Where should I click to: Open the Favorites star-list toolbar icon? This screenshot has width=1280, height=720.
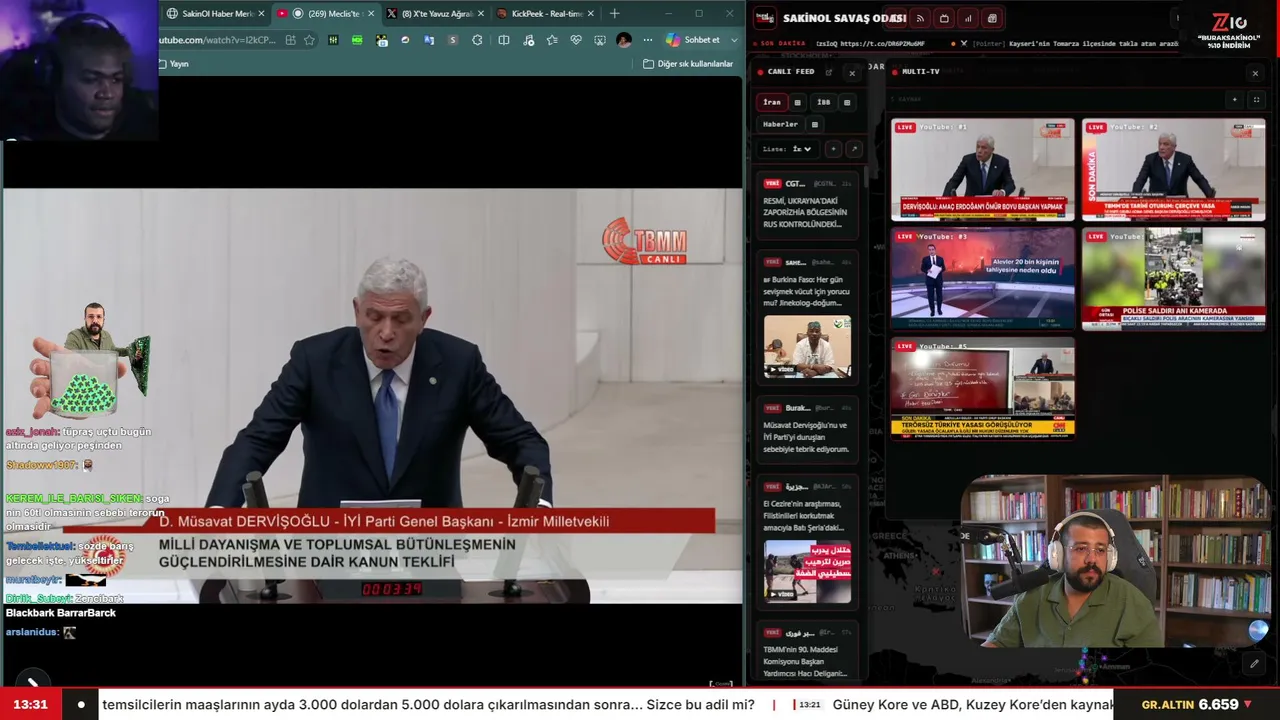[553, 40]
